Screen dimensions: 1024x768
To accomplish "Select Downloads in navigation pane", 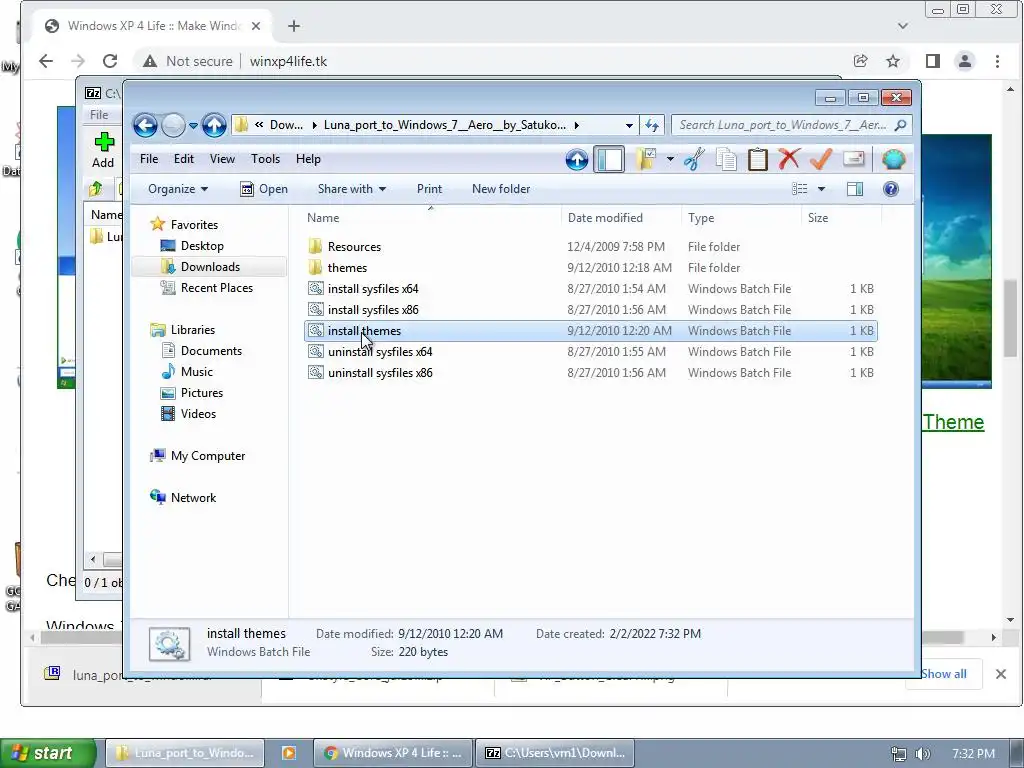I will point(210,266).
